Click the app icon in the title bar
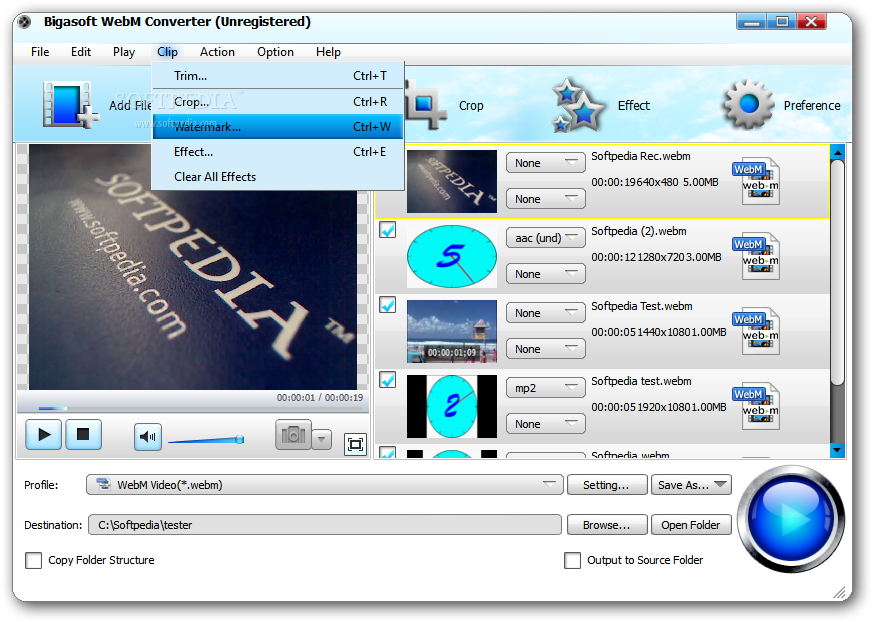 pos(24,22)
